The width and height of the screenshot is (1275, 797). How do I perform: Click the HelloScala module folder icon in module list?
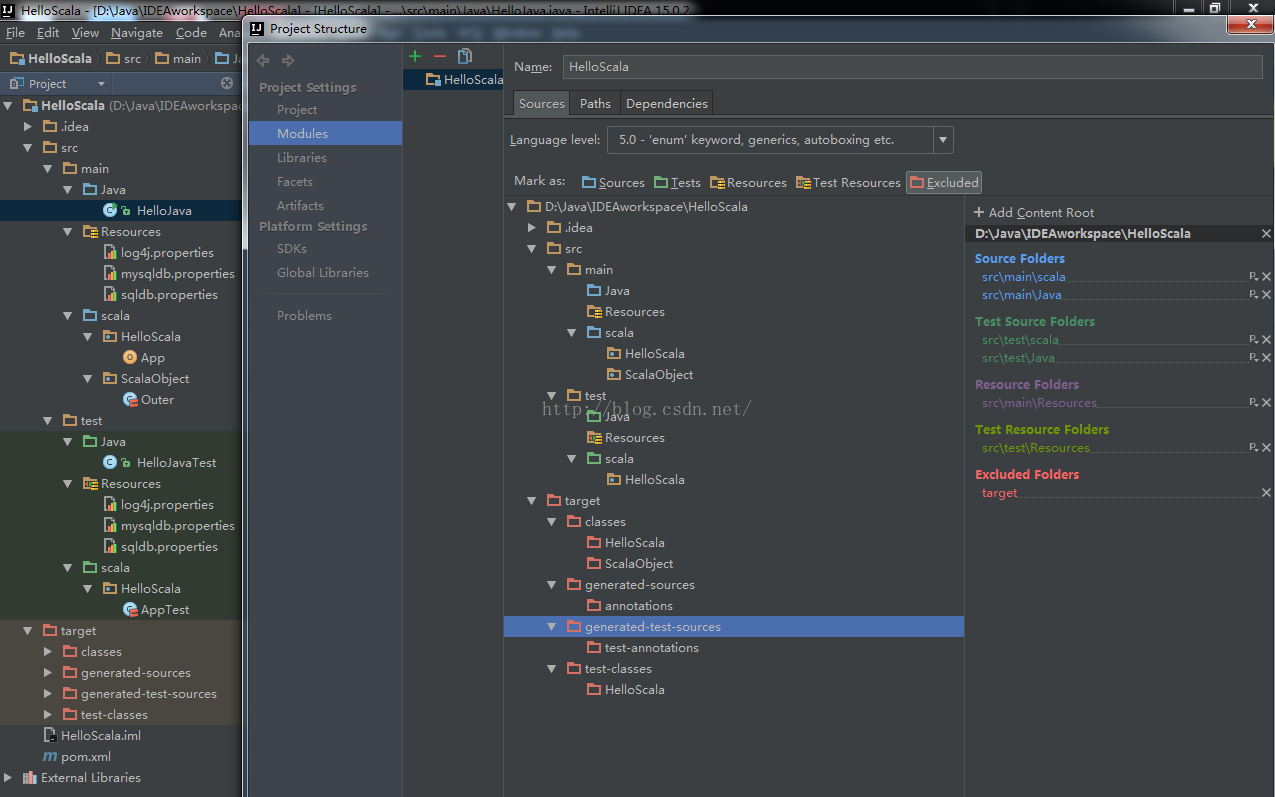pos(433,79)
